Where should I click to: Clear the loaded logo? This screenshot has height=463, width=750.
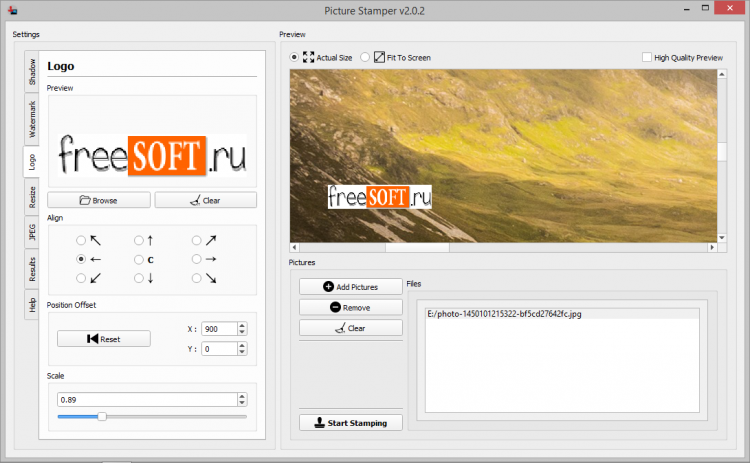click(206, 200)
